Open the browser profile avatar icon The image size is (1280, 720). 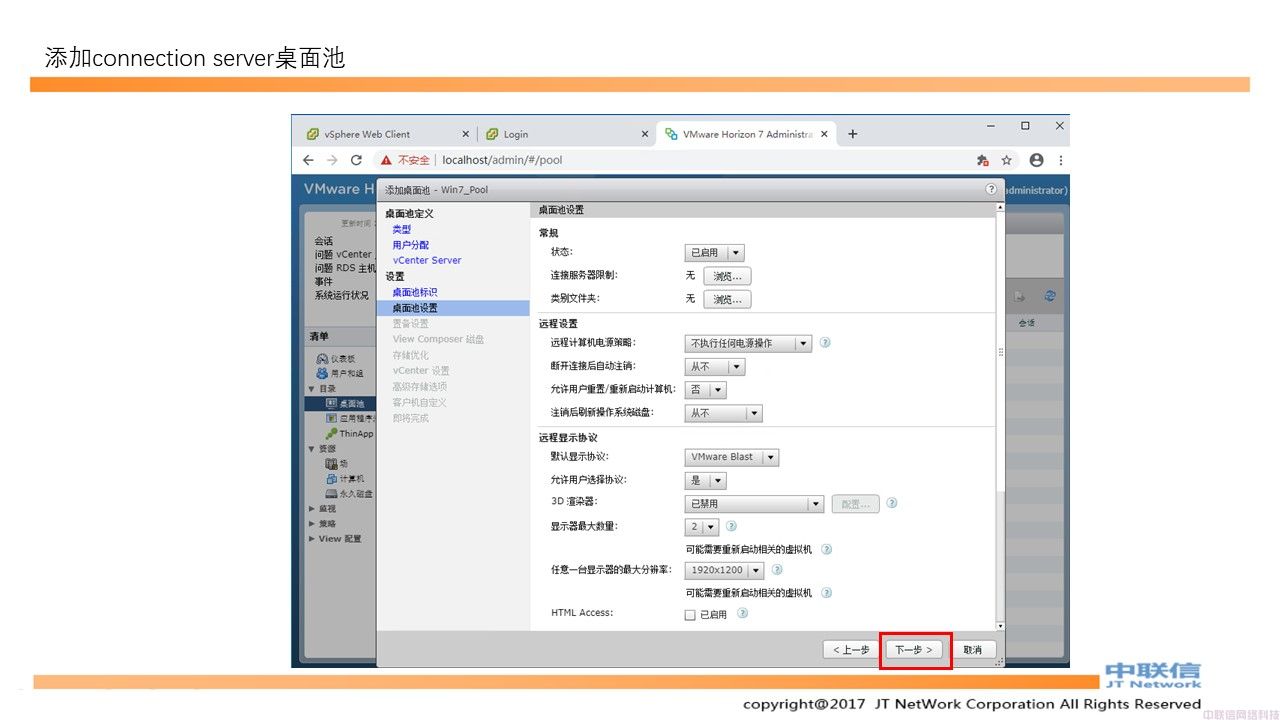[x=1036, y=160]
